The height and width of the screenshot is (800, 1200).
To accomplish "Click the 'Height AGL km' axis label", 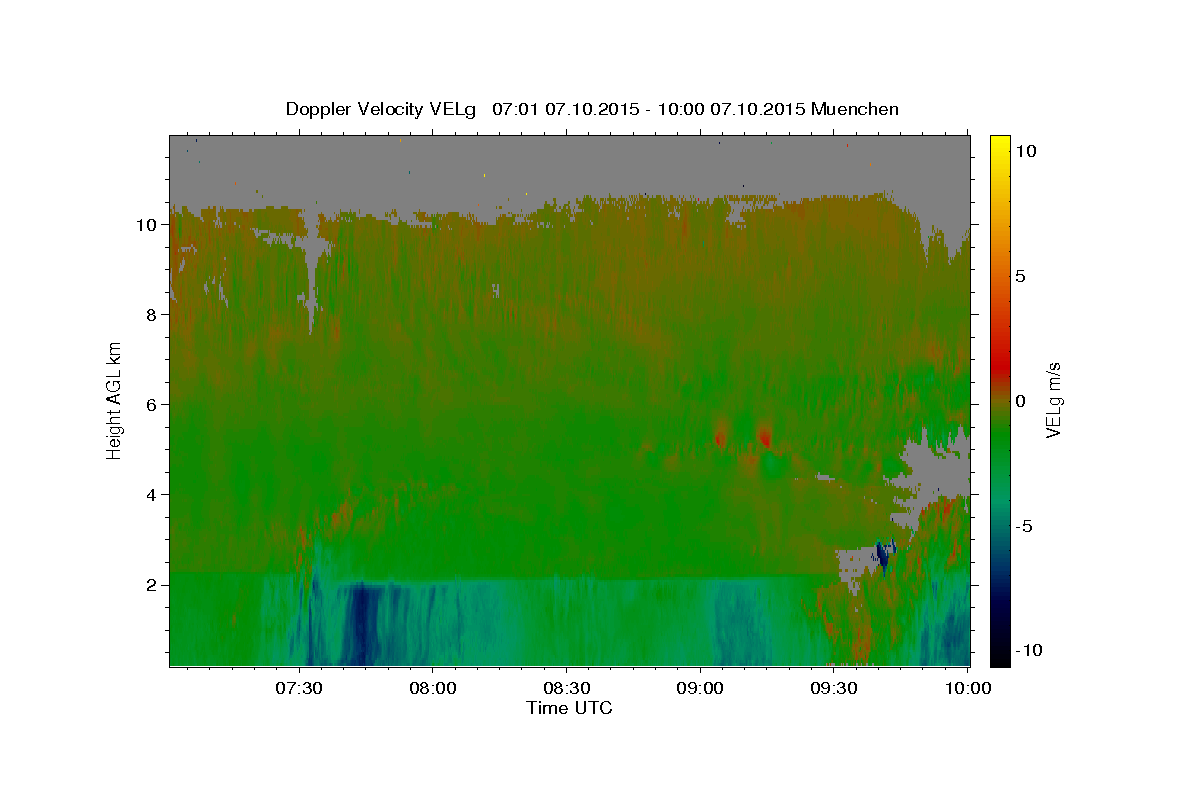I will point(115,399).
